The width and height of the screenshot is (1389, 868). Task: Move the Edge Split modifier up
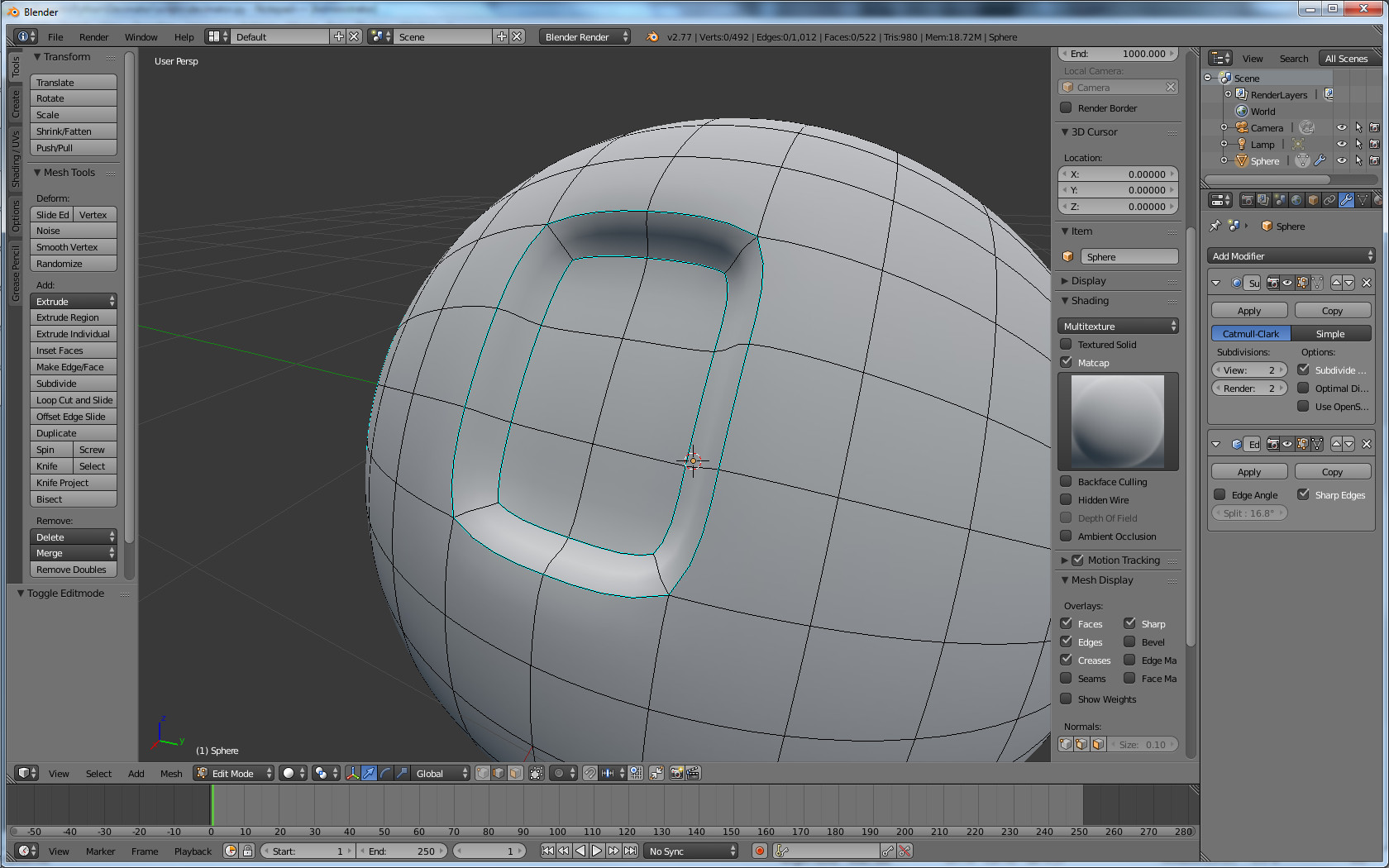[x=1336, y=444]
